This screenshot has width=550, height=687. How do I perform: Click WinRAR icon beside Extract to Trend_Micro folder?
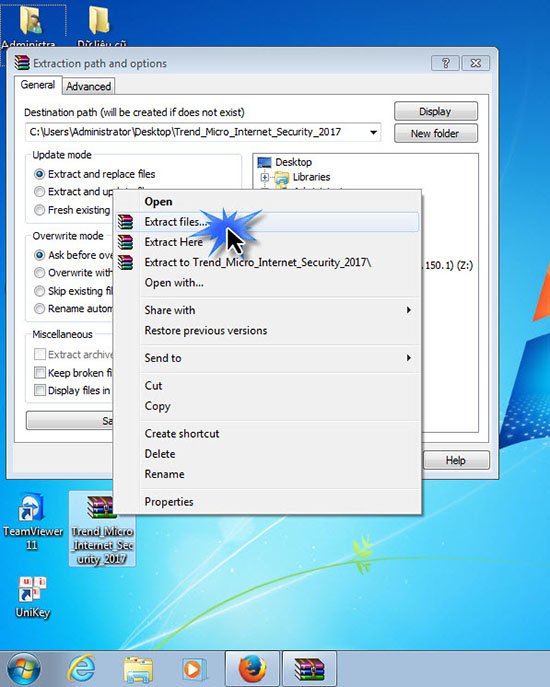tap(125, 262)
